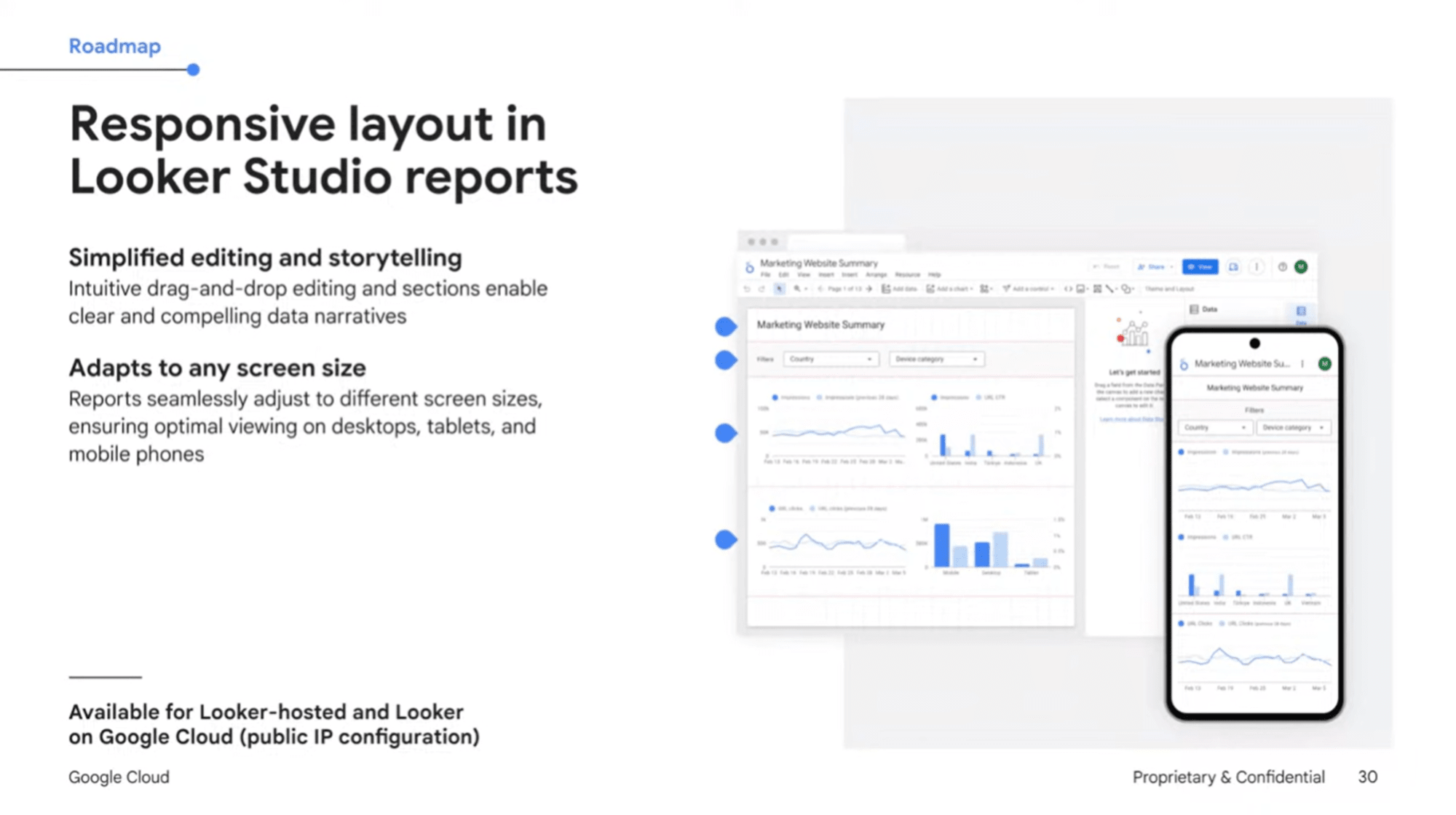Go to previous page arrow

[x=820, y=289]
